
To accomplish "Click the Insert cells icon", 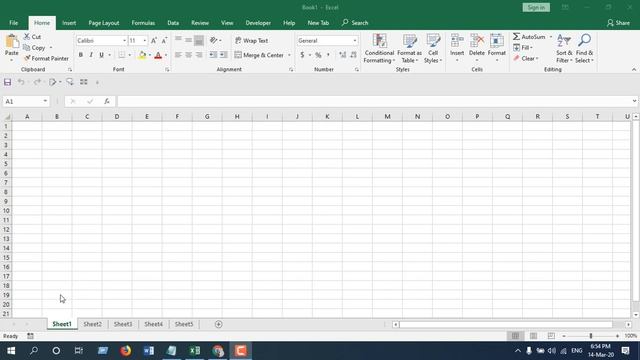I will (457, 41).
